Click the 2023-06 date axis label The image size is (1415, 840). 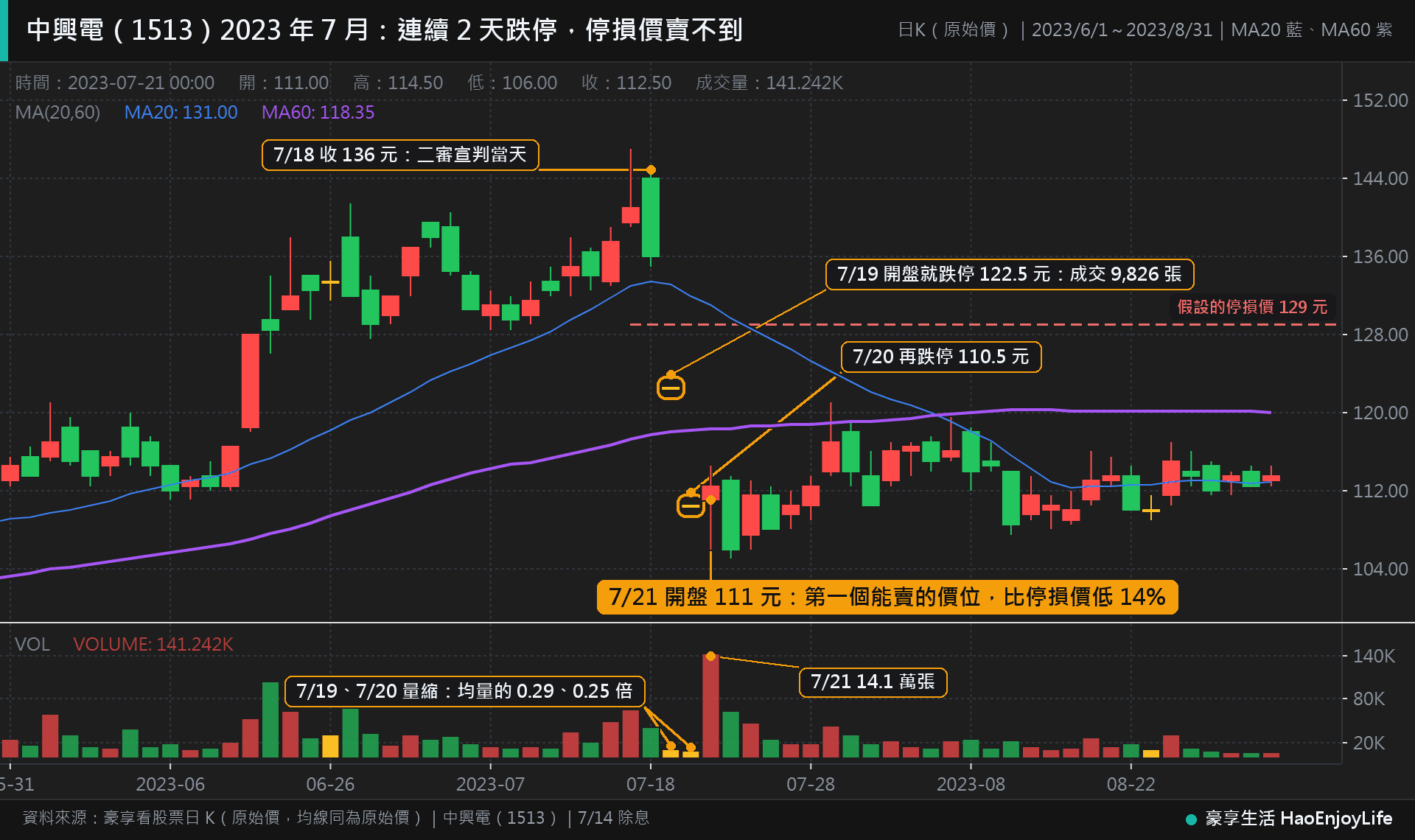tap(170, 784)
